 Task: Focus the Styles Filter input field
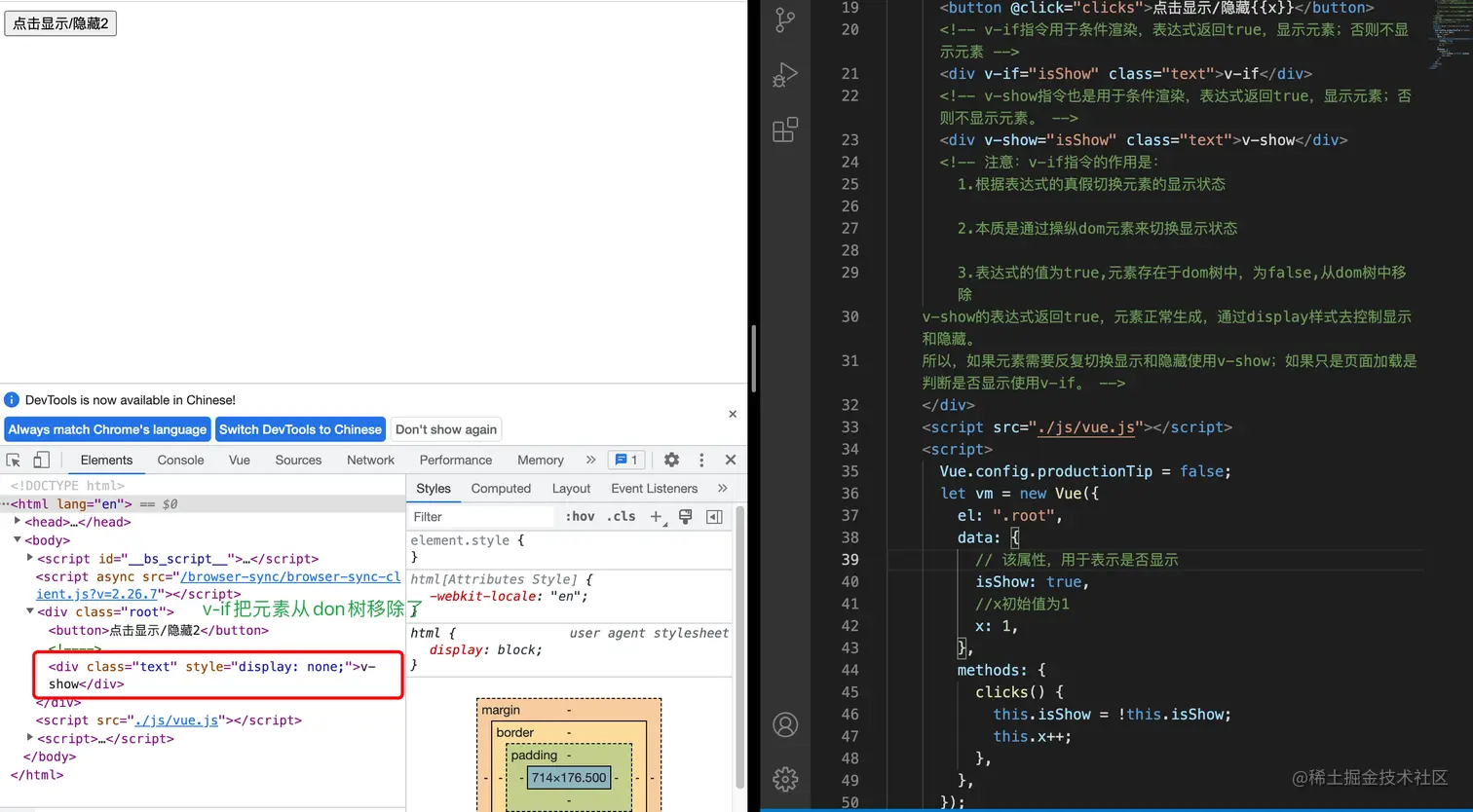[482, 517]
